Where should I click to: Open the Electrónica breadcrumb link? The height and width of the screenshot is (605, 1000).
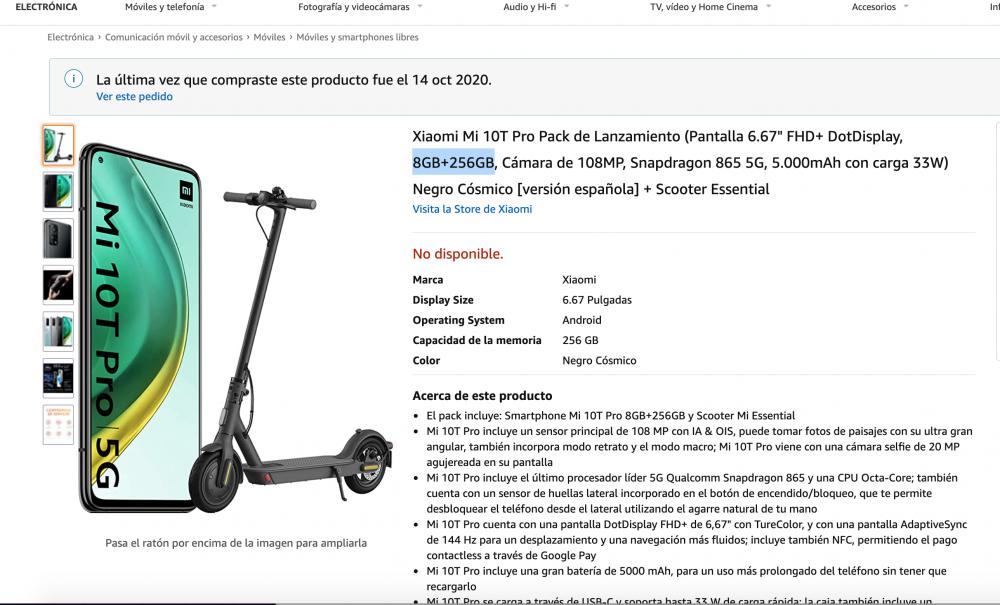(x=70, y=37)
